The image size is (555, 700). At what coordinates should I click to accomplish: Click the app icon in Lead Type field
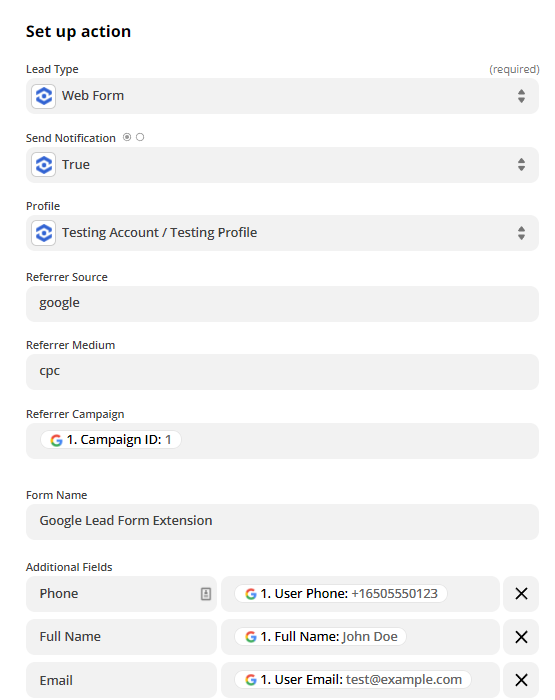43,96
